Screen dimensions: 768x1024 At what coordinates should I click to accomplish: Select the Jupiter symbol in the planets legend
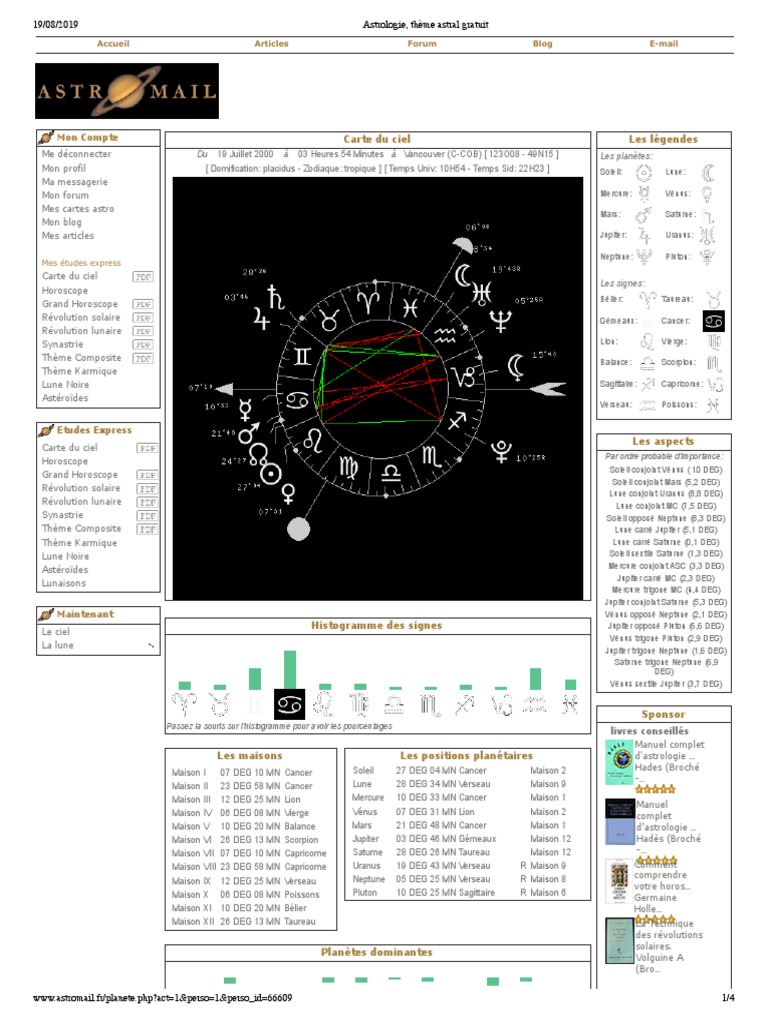pyautogui.click(x=644, y=236)
